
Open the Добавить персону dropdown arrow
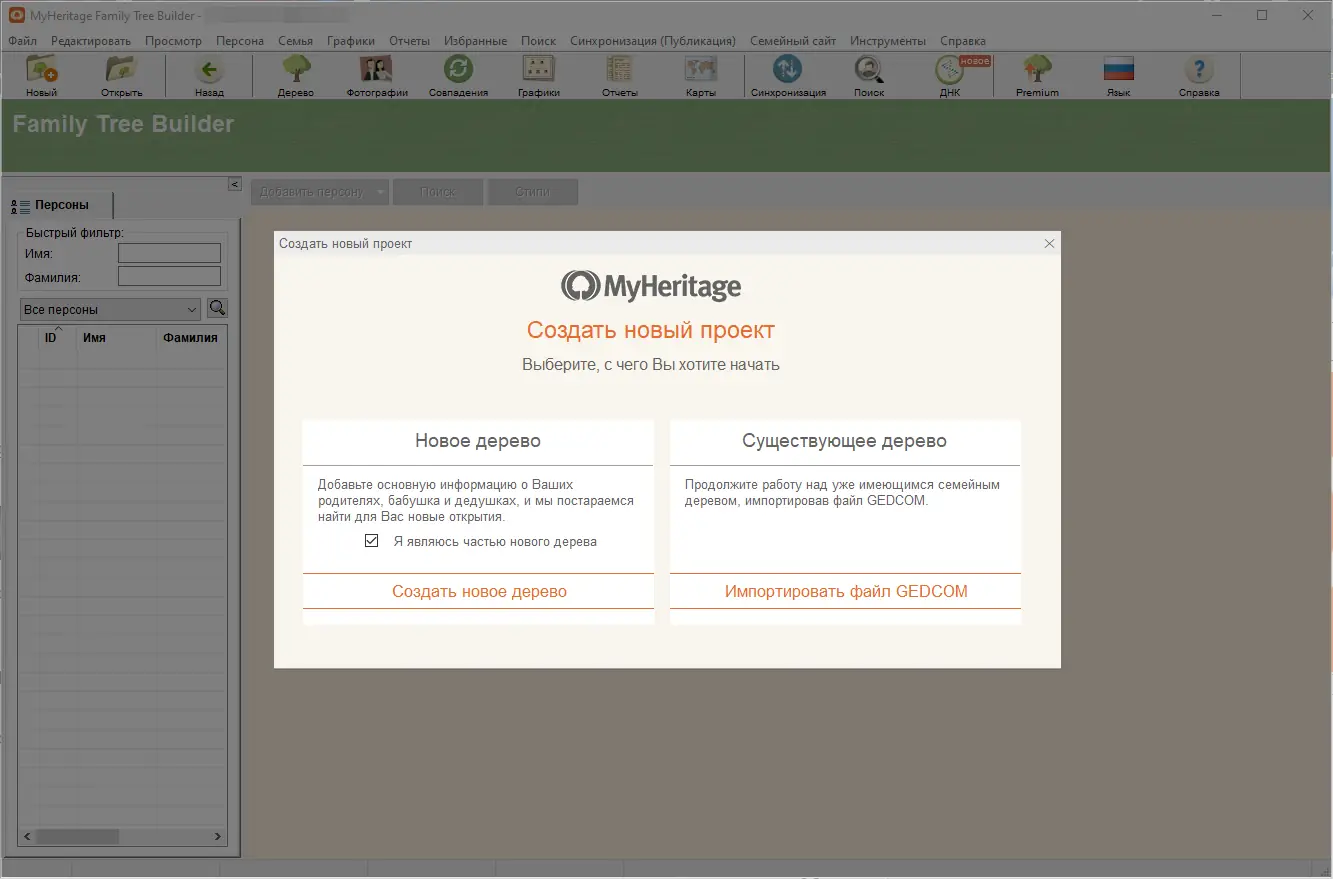[381, 192]
